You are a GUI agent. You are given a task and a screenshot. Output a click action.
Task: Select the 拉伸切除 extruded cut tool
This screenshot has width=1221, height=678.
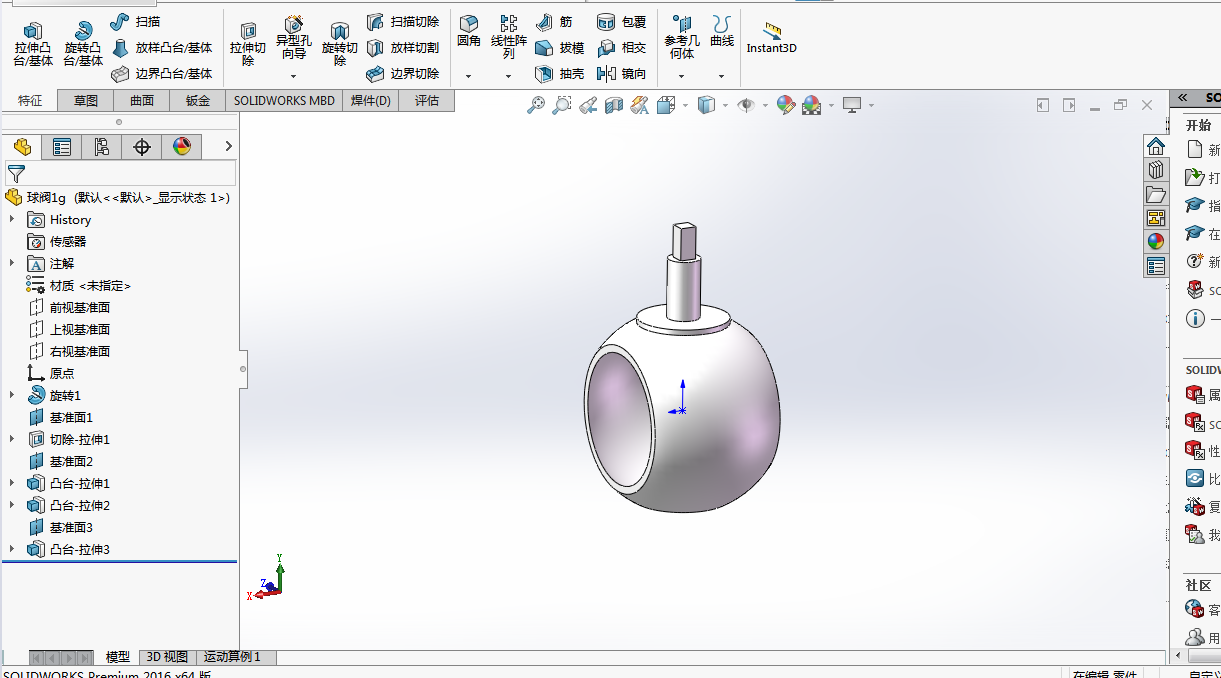tap(248, 45)
